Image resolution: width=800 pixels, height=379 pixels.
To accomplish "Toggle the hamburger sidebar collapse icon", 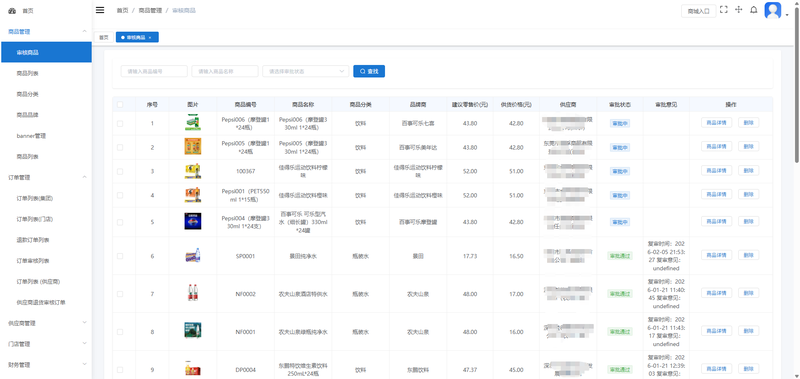I will pyautogui.click(x=100, y=10).
